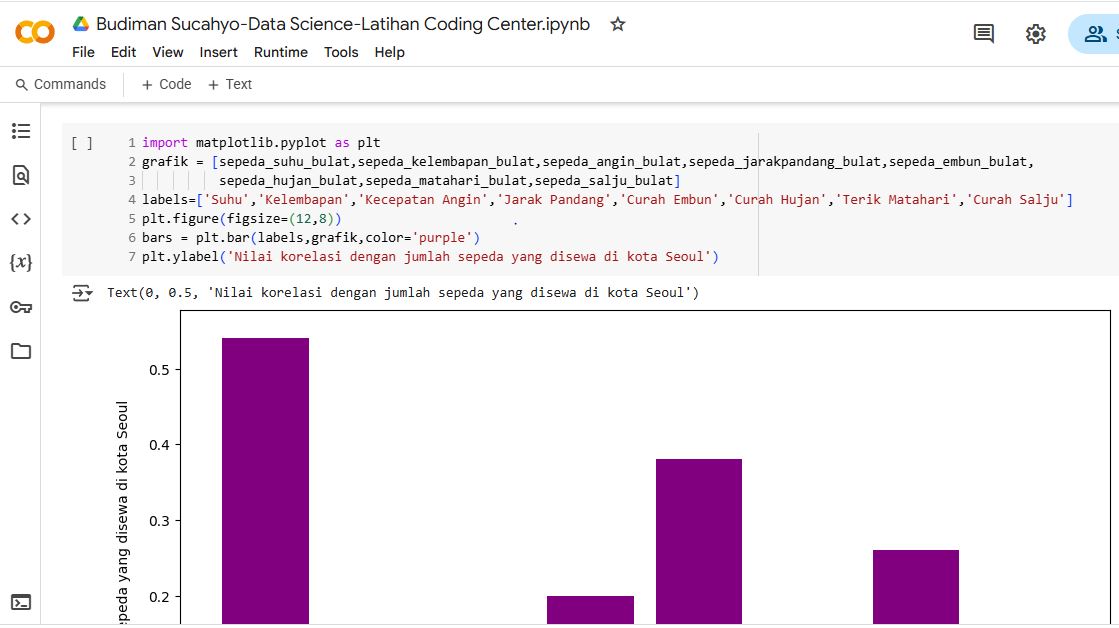
Task: Open the code snippets sidebar icon
Action: point(21,219)
